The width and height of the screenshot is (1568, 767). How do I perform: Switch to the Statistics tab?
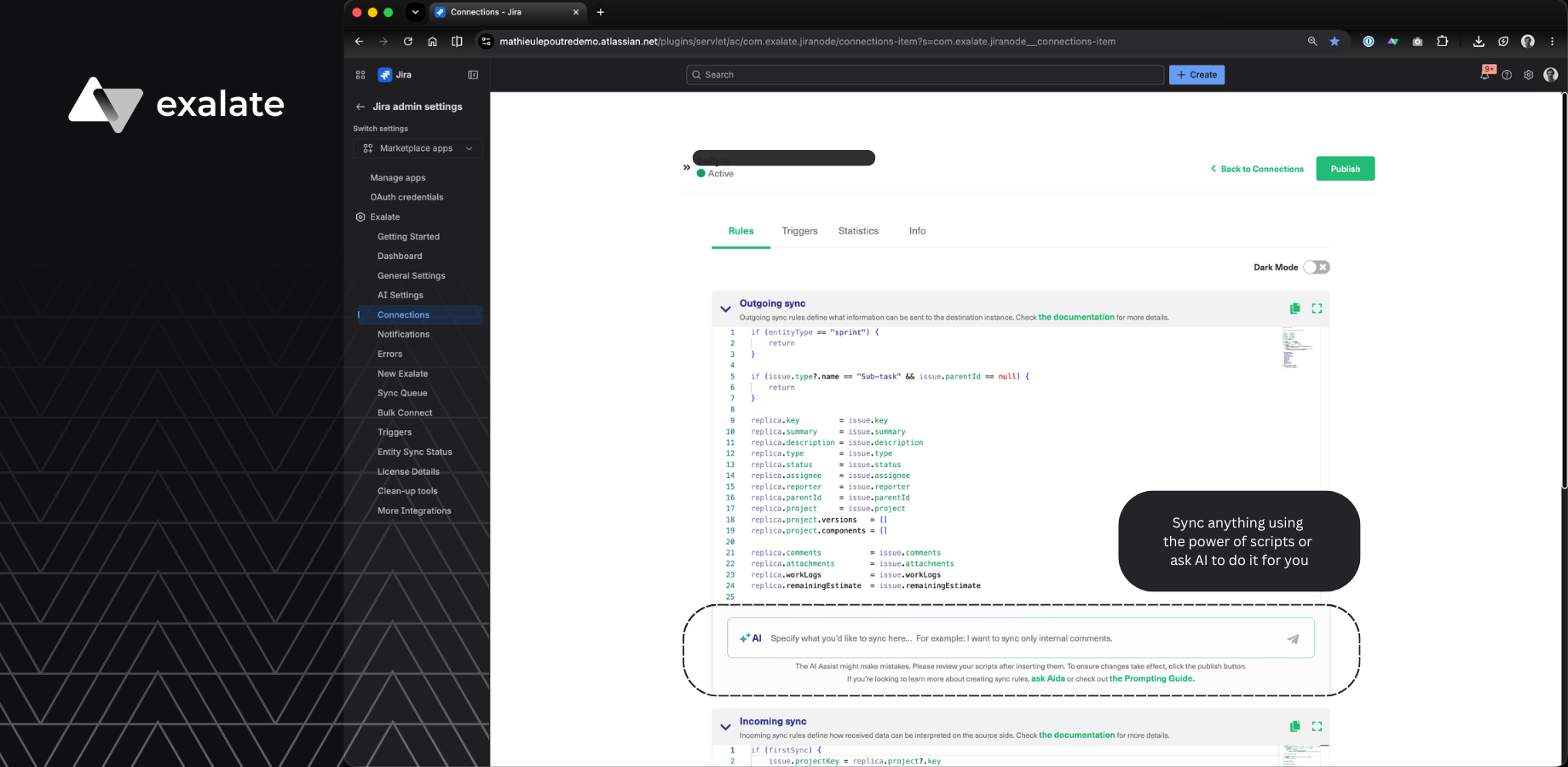coord(858,231)
